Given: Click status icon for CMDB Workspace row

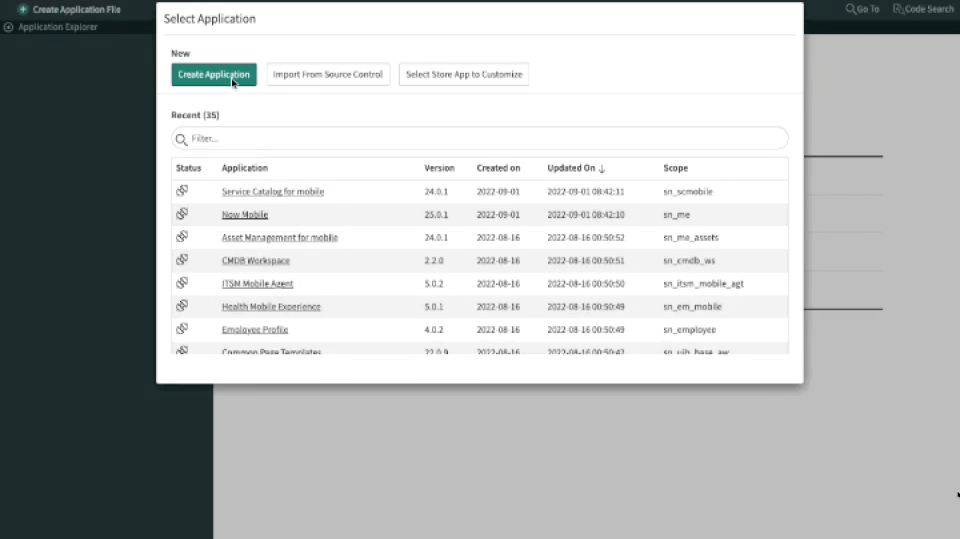Looking at the screenshot, I should tap(182, 260).
